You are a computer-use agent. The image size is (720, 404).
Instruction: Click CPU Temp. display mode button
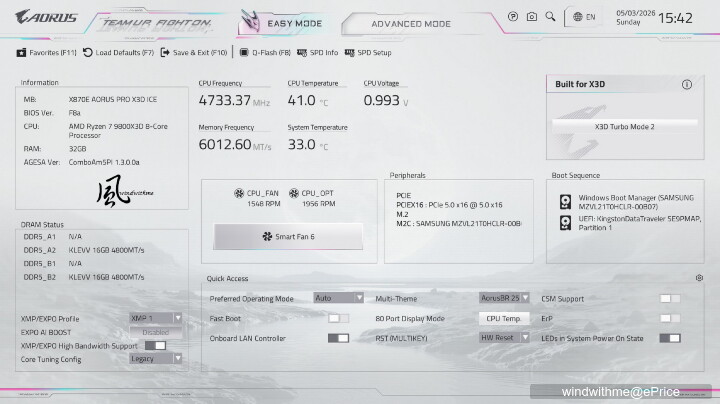(504, 318)
